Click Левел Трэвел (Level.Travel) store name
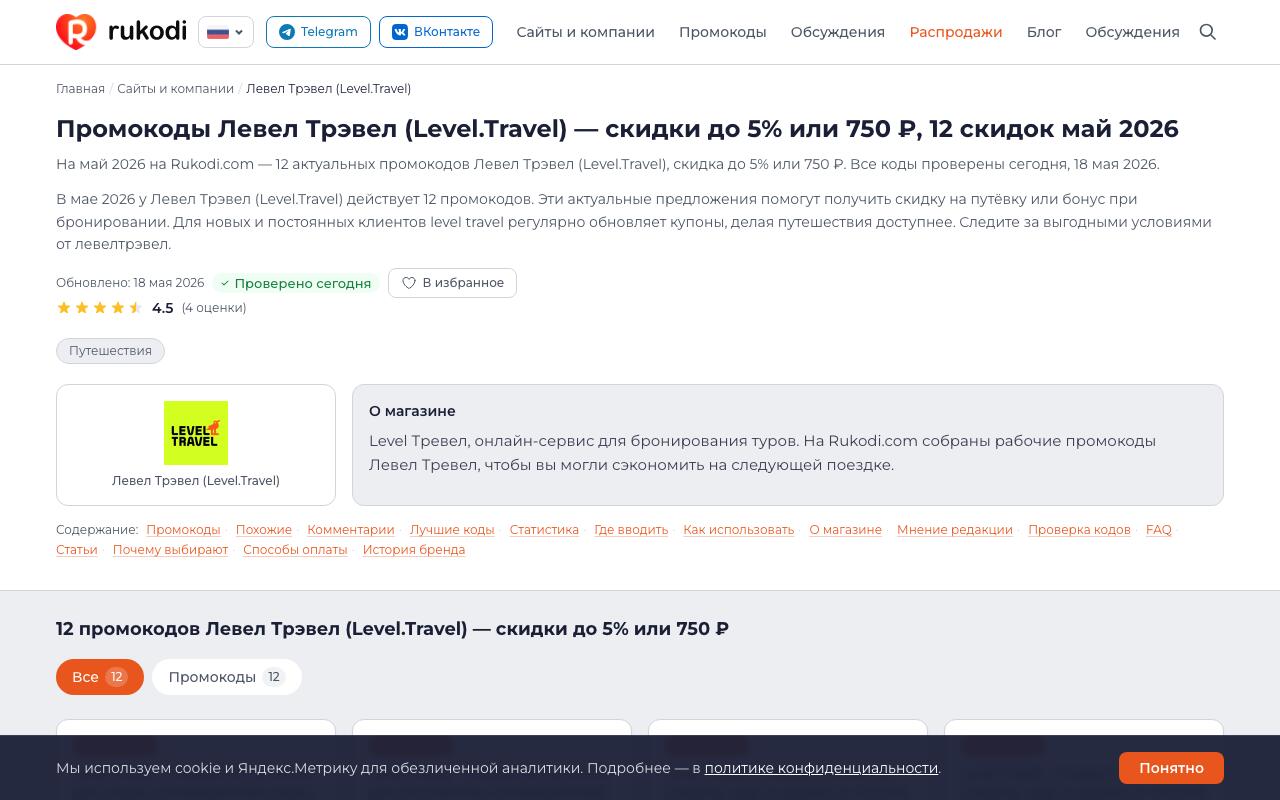1280x800 pixels. click(x=196, y=481)
